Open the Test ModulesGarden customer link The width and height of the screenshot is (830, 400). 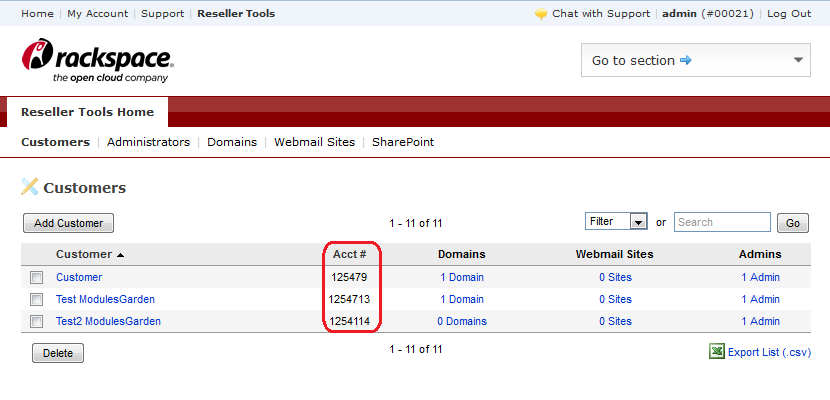click(x=105, y=299)
